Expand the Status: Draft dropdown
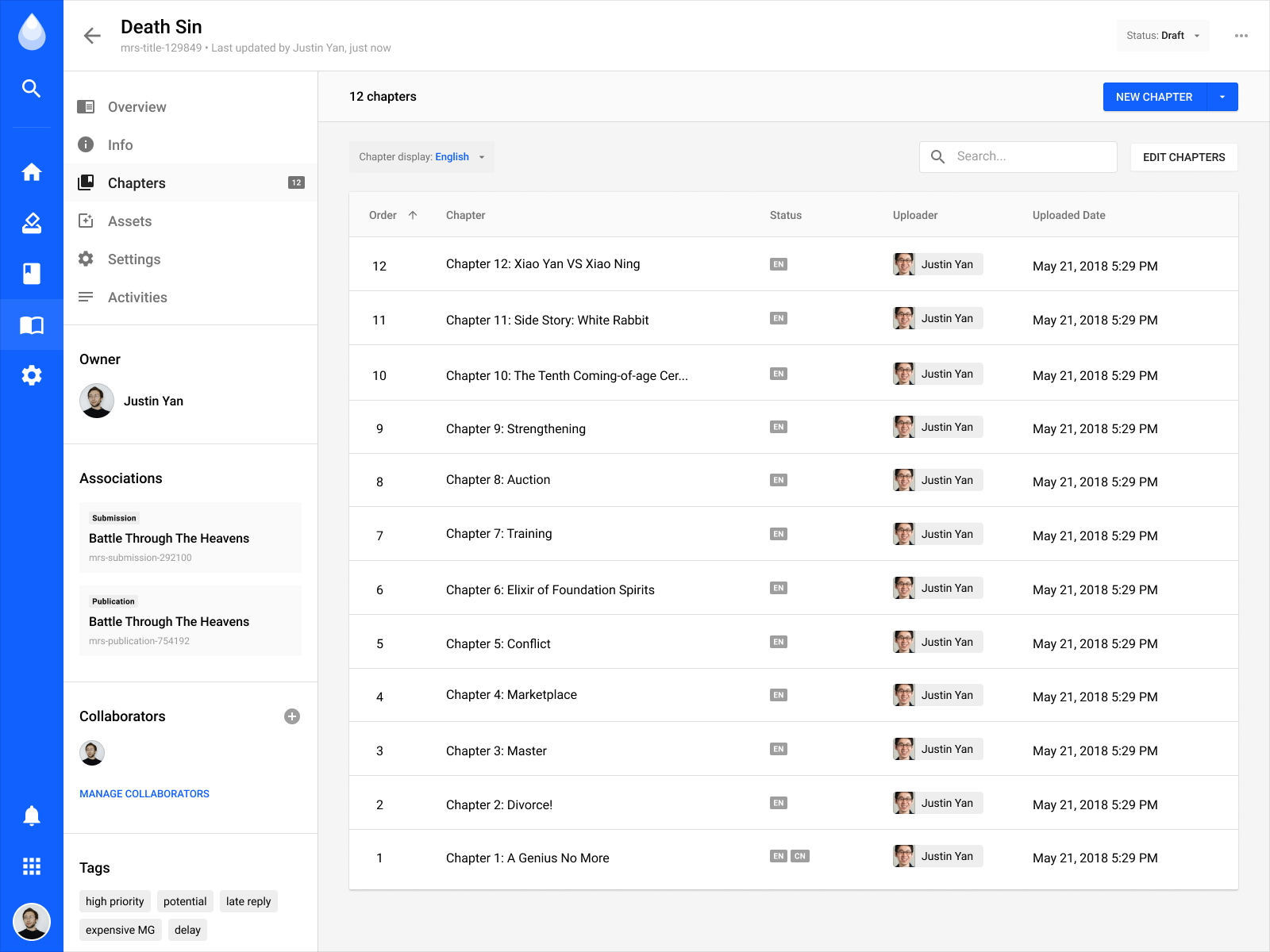This screenshot has height=952, width=1270. pos(1163,36)
